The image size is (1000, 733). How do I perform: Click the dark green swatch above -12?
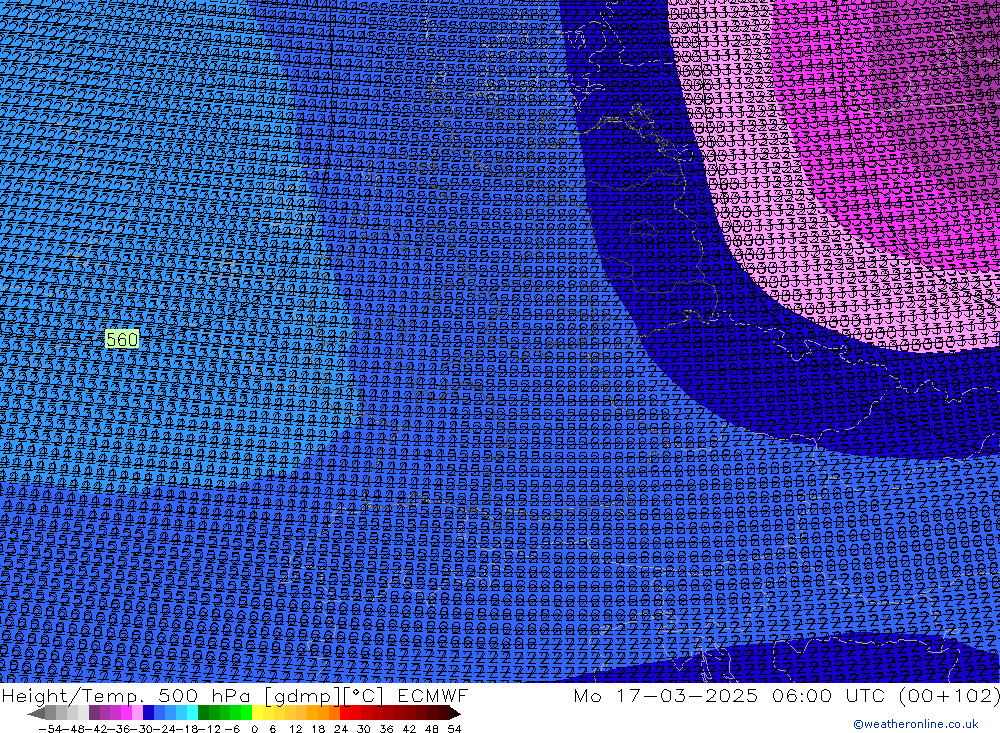[203, 713]
